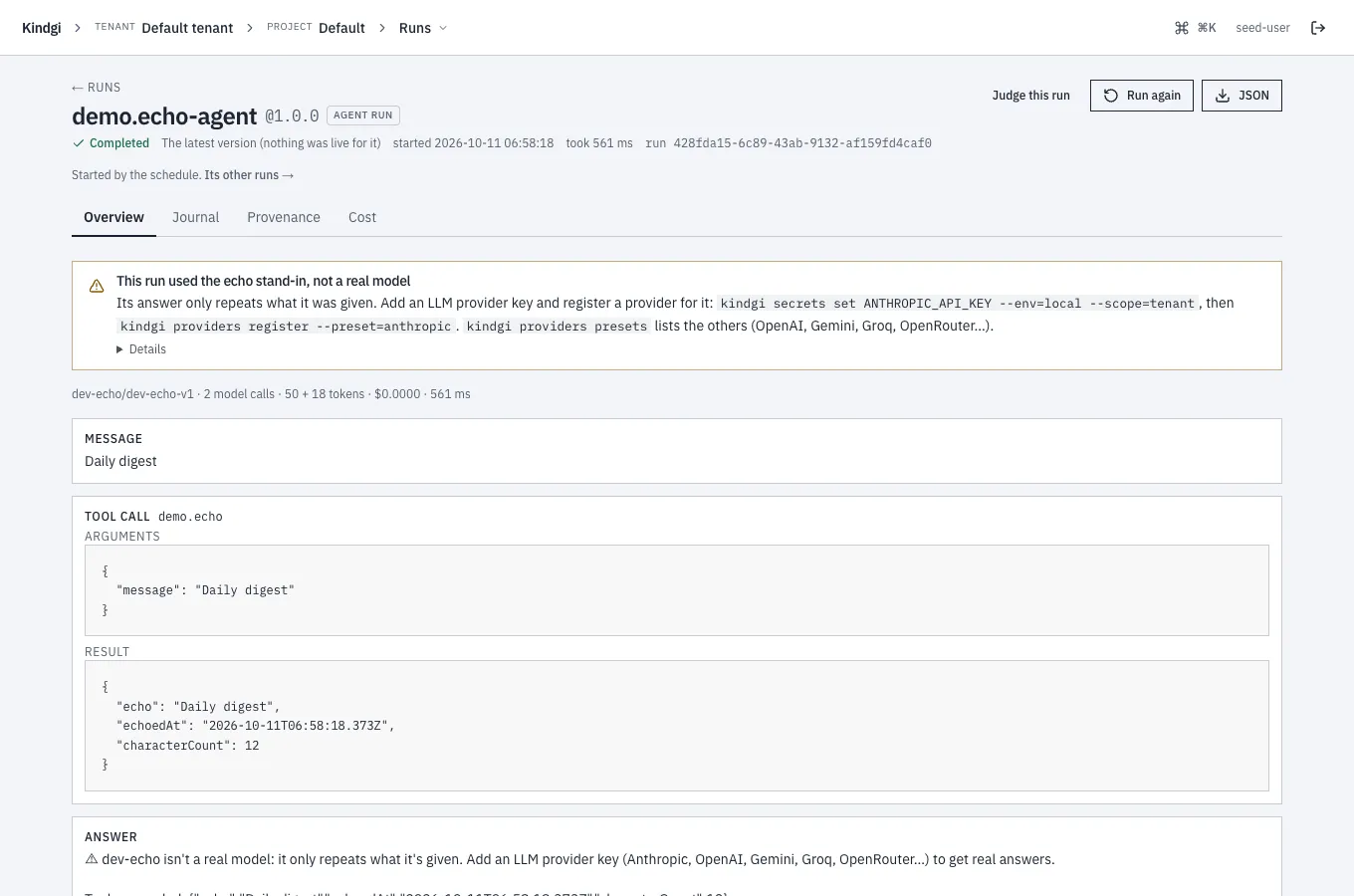This screenshot has height=896, width=1354.
Task: Click the "characterCount": 12 line
Action: 187,746
